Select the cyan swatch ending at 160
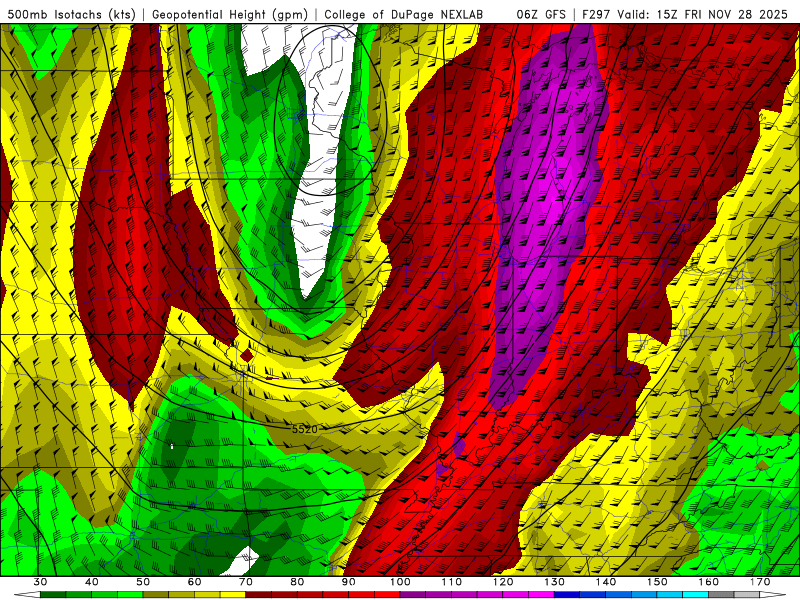This screenshot has width=800, height=600. [x=696, y=594]
